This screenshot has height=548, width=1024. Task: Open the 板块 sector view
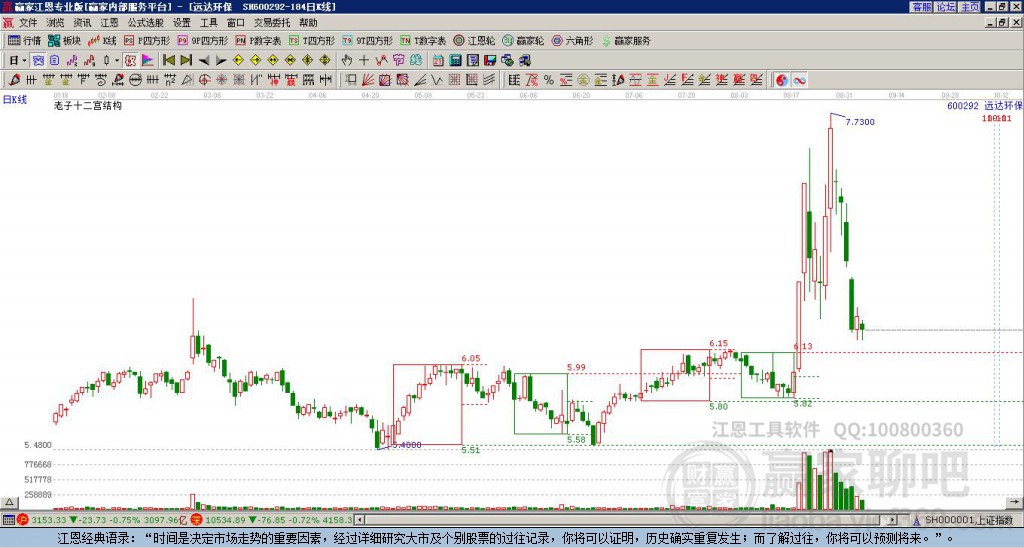[x=64, y=40]
